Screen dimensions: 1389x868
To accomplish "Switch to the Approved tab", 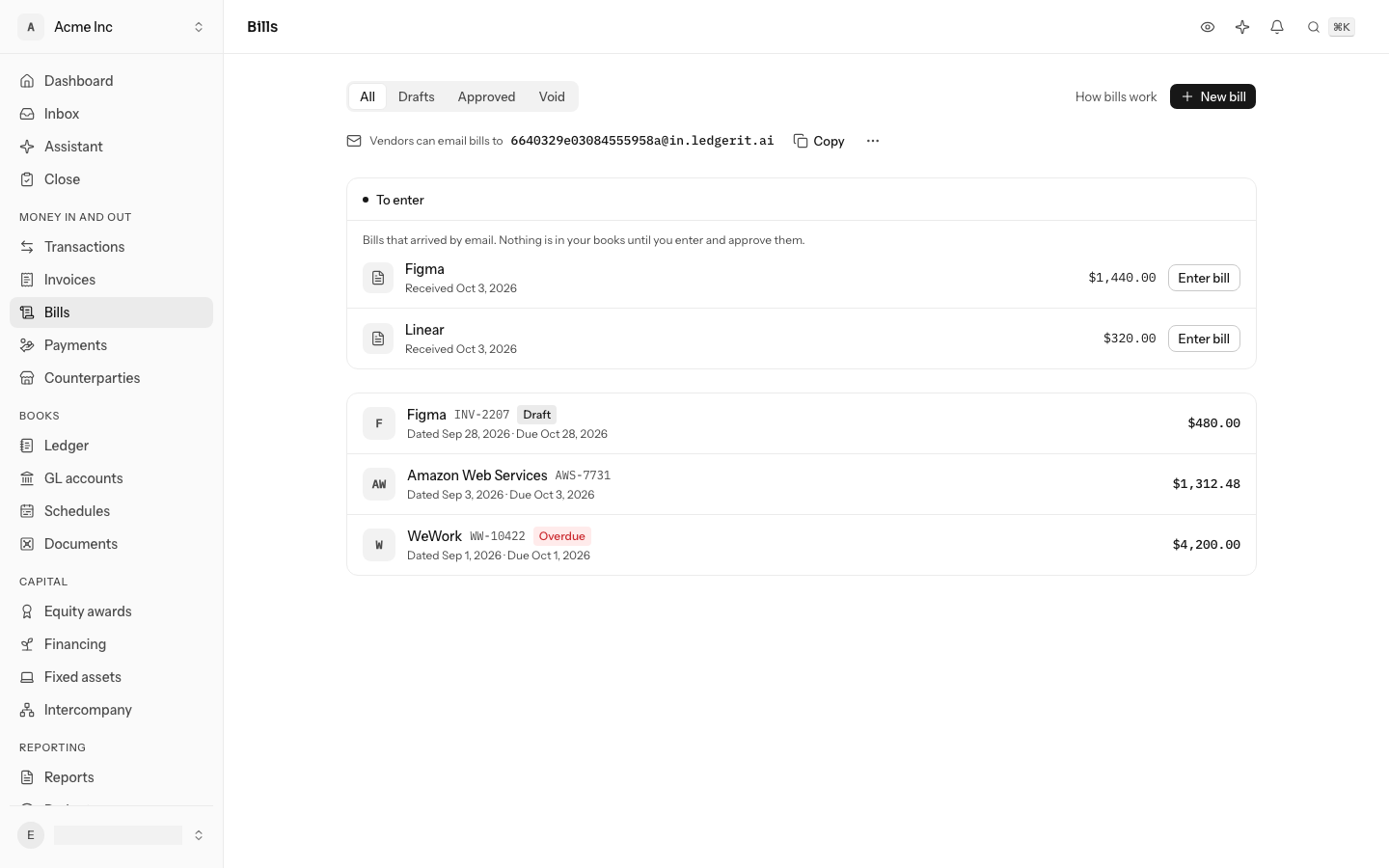I will pos(486,96).
